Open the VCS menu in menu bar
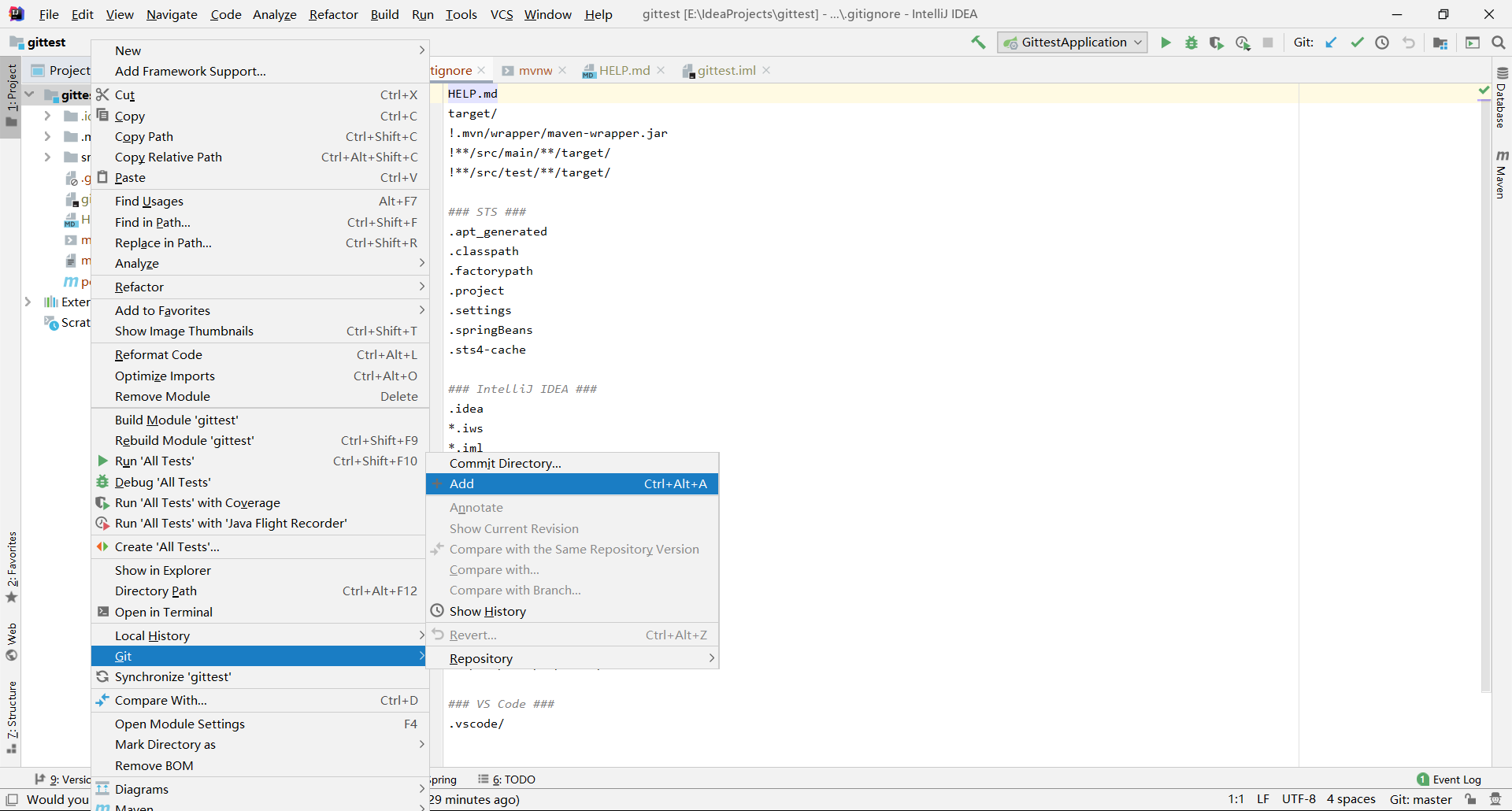 click(x=502, y=14)
